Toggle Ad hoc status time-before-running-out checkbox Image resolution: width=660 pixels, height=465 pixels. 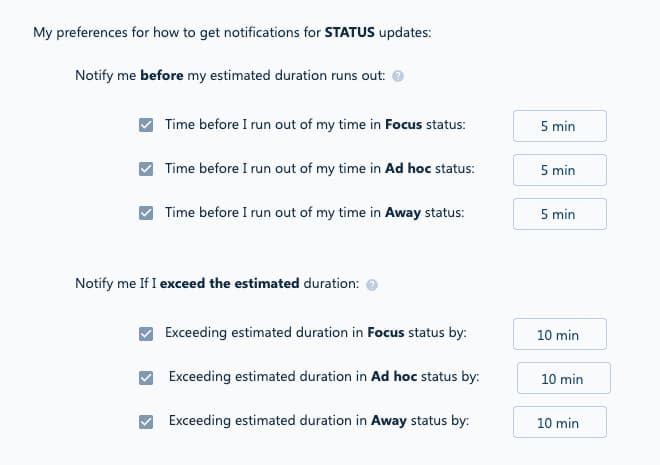tap(146, 169)
